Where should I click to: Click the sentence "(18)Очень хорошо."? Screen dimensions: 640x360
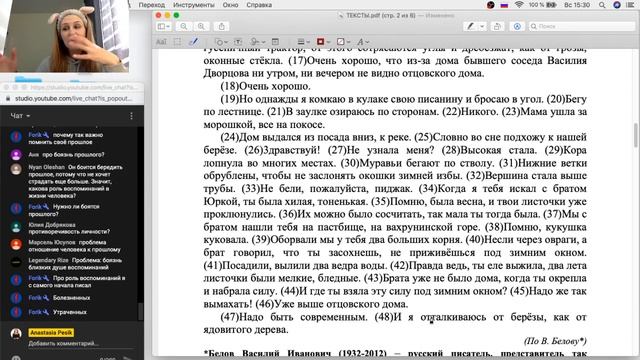pyautogui.click(x=265, y=86)
